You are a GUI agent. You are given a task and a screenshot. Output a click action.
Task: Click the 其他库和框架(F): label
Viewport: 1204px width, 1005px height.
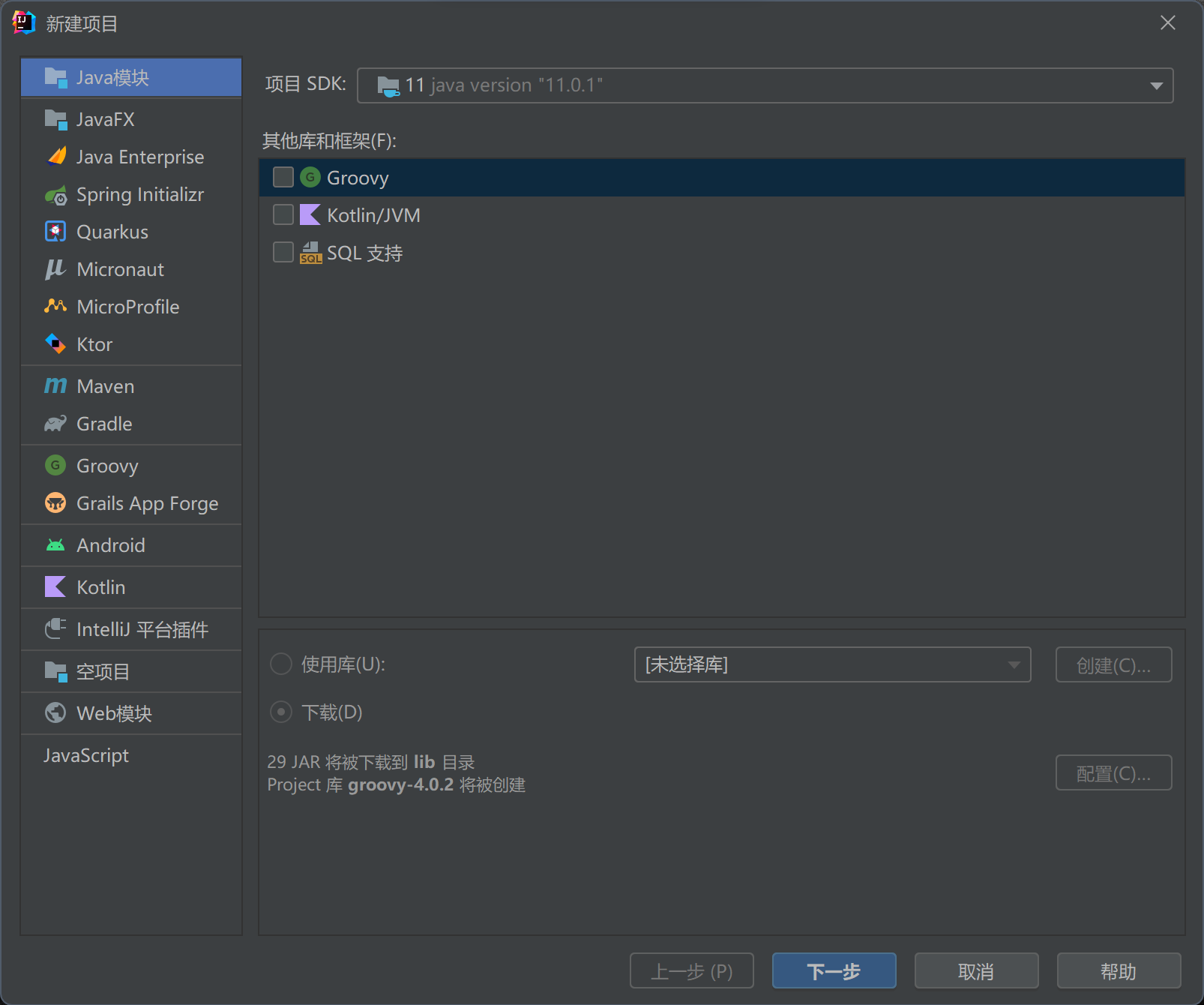coord(329,140)
